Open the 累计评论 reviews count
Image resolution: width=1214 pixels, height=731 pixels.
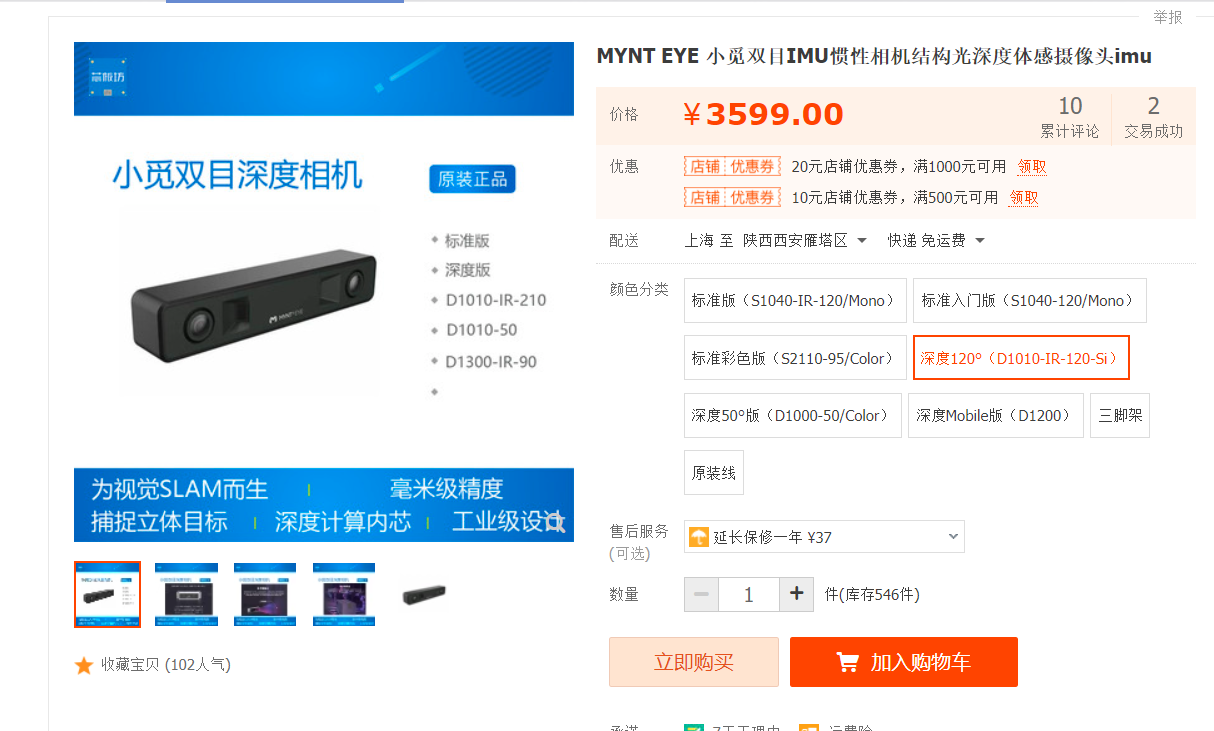pos(1069,118)
